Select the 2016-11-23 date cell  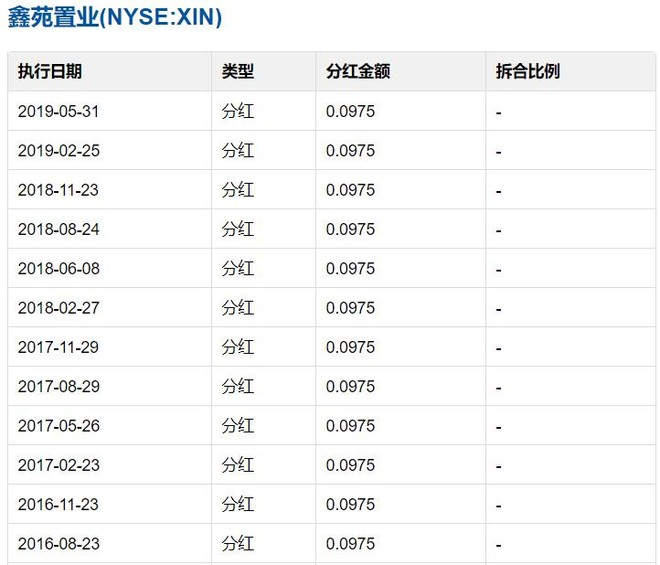click(59, 504)
